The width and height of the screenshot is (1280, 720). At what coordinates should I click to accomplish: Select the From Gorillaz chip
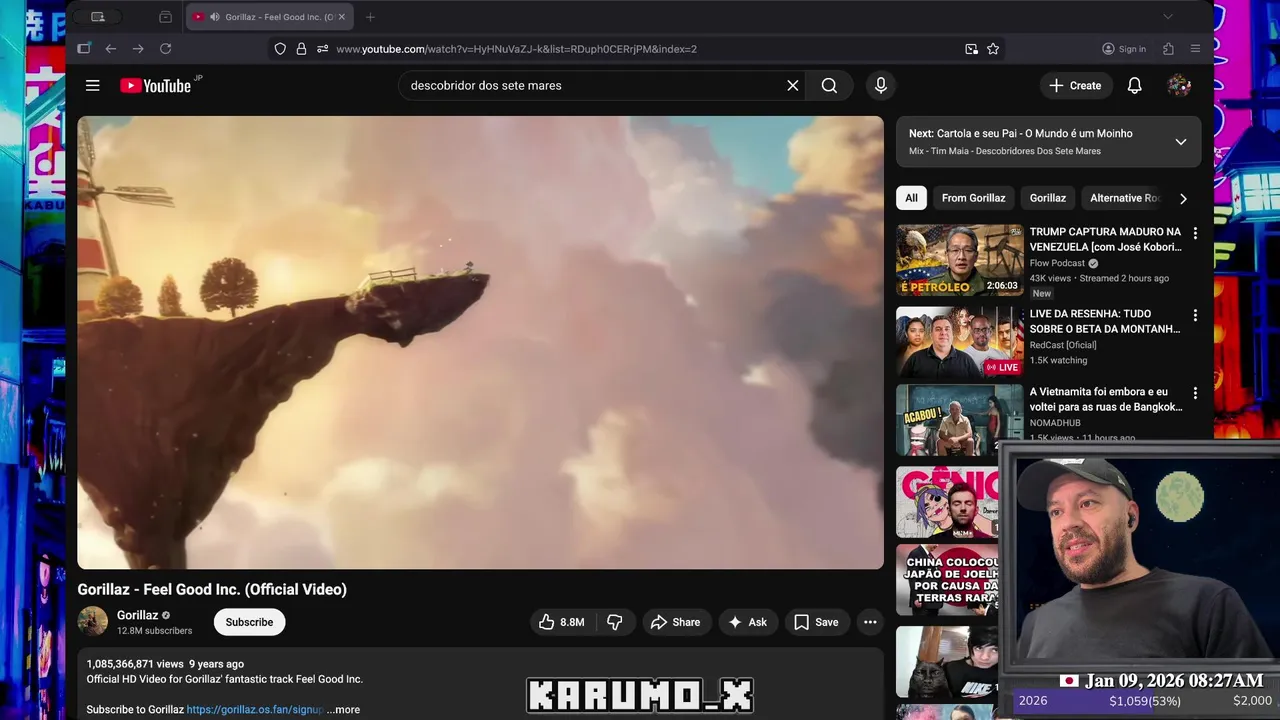tap(973, 198)
